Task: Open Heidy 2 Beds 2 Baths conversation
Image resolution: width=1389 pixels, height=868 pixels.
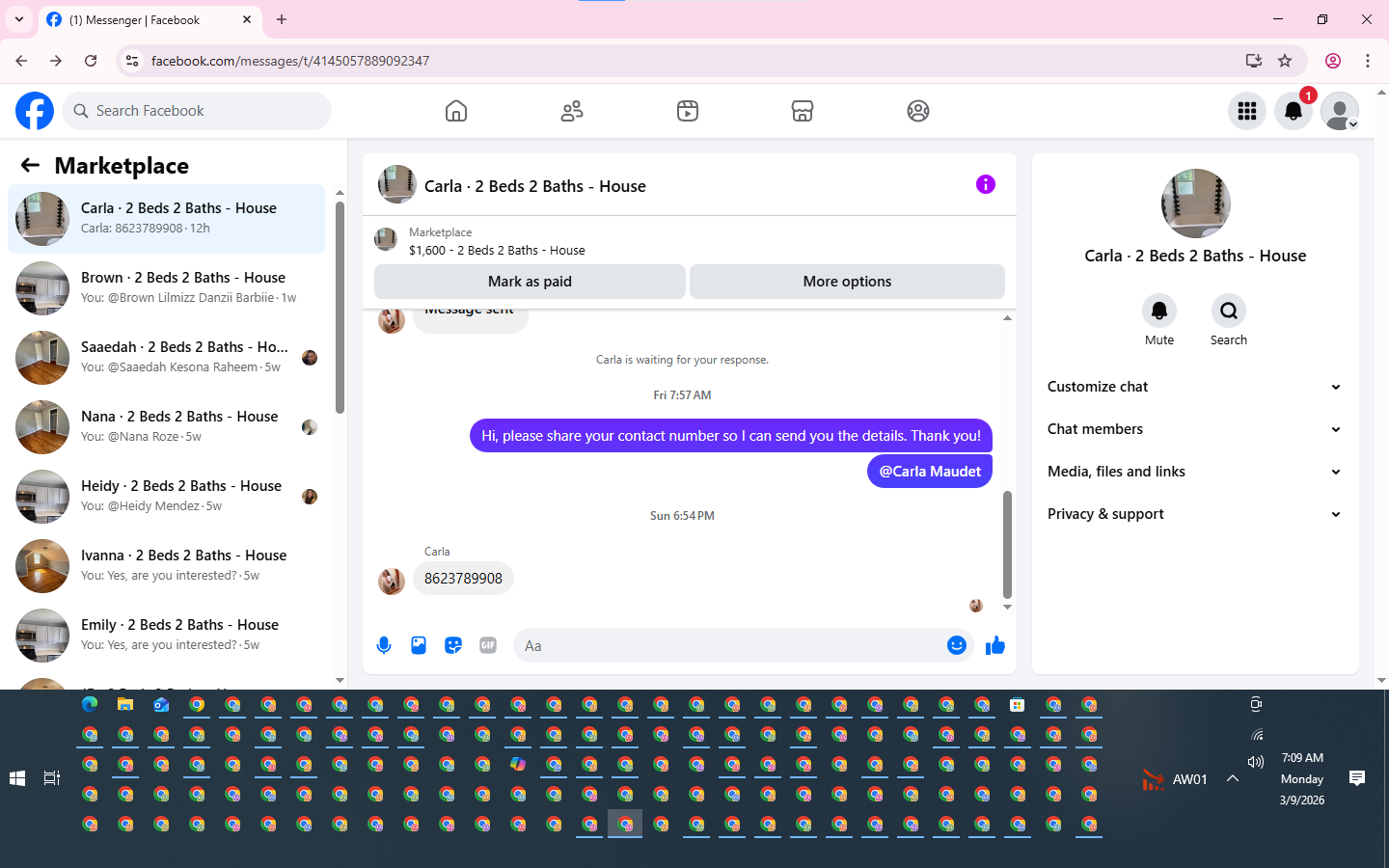Action: (167, 497)
